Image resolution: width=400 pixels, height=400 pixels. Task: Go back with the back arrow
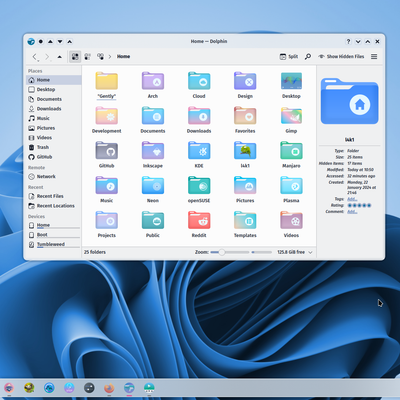(x=35, y=57)
